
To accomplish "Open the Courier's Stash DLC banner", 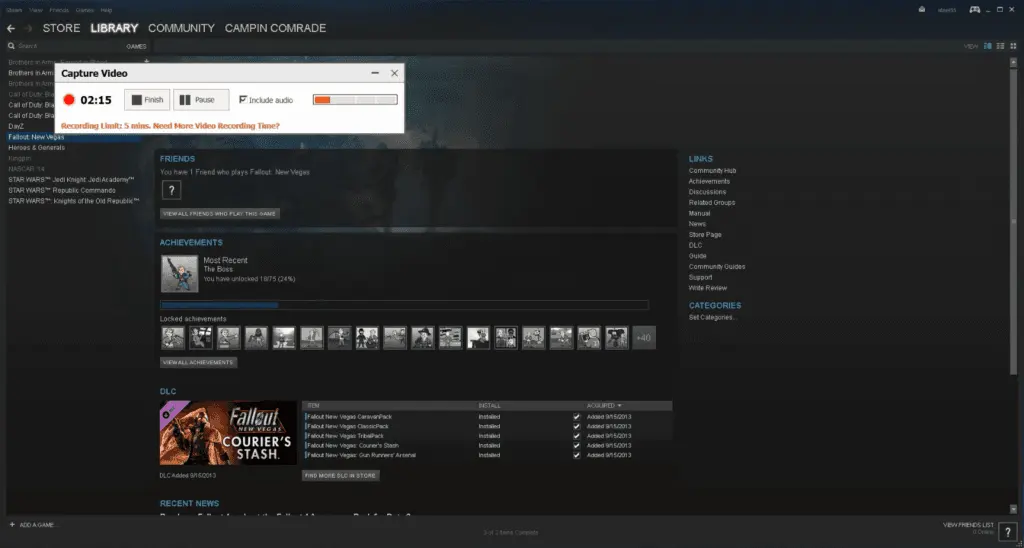I will pos(228,433).
